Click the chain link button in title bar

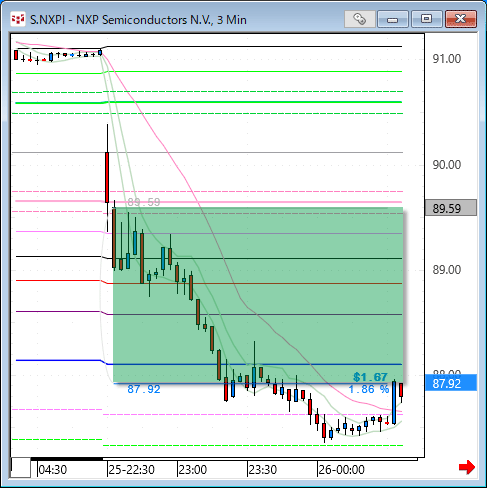tap(360, 19)
